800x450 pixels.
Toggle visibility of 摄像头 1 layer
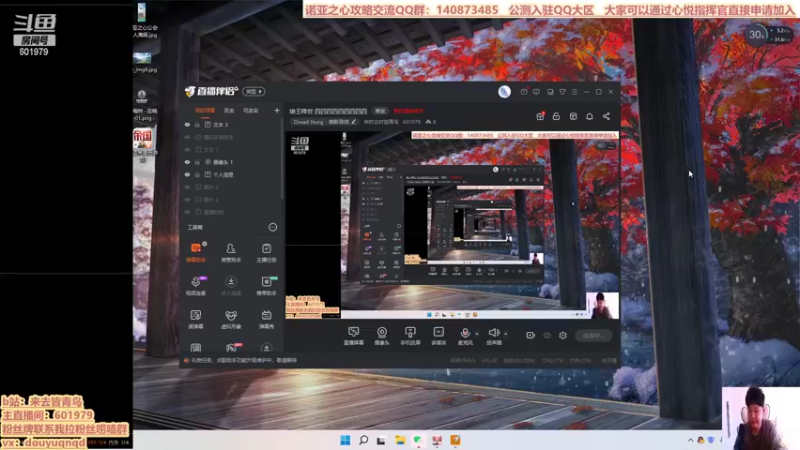[x=187, y=162]
